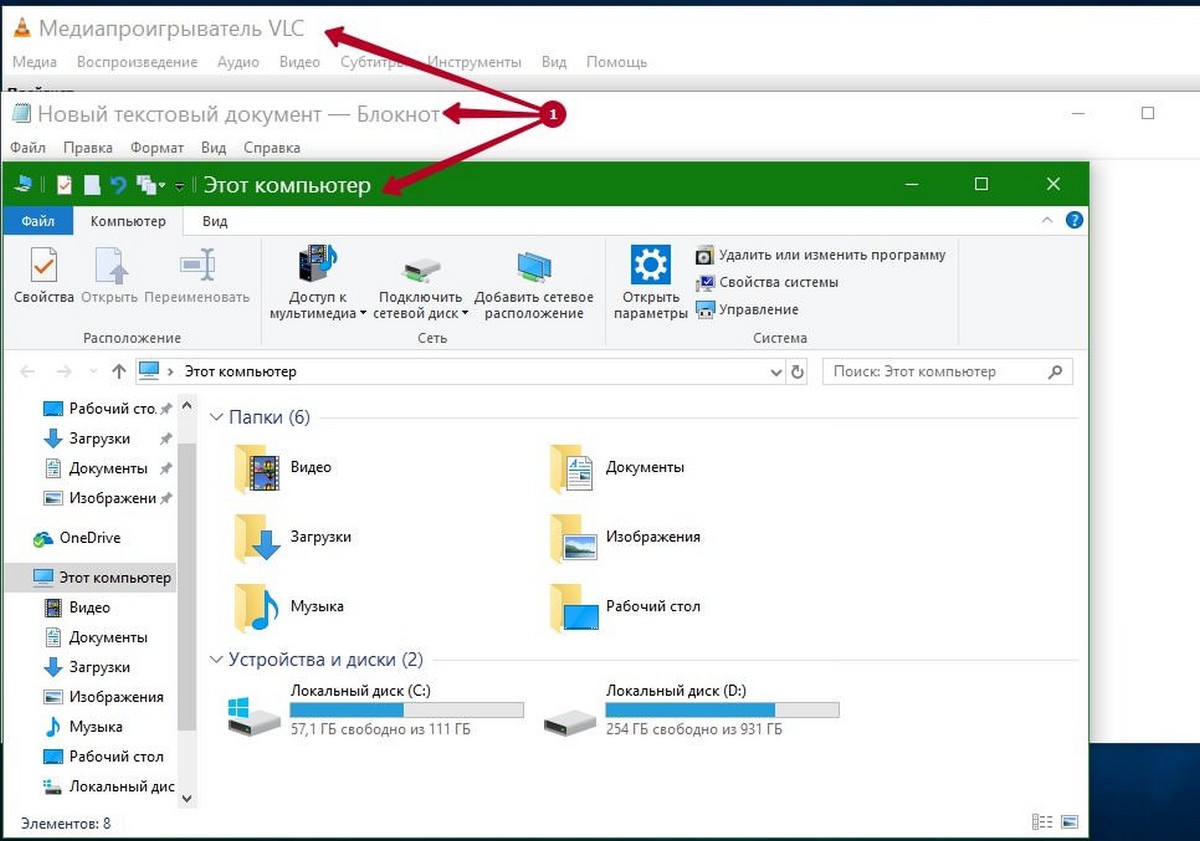Switch to the View (Вид) ribbon tab

coord(214,221)
